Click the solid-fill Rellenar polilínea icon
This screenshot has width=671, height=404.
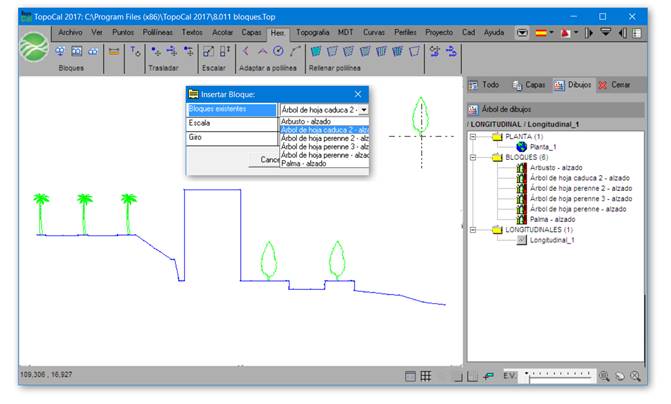pyautogui.click(x=316, y=51)
